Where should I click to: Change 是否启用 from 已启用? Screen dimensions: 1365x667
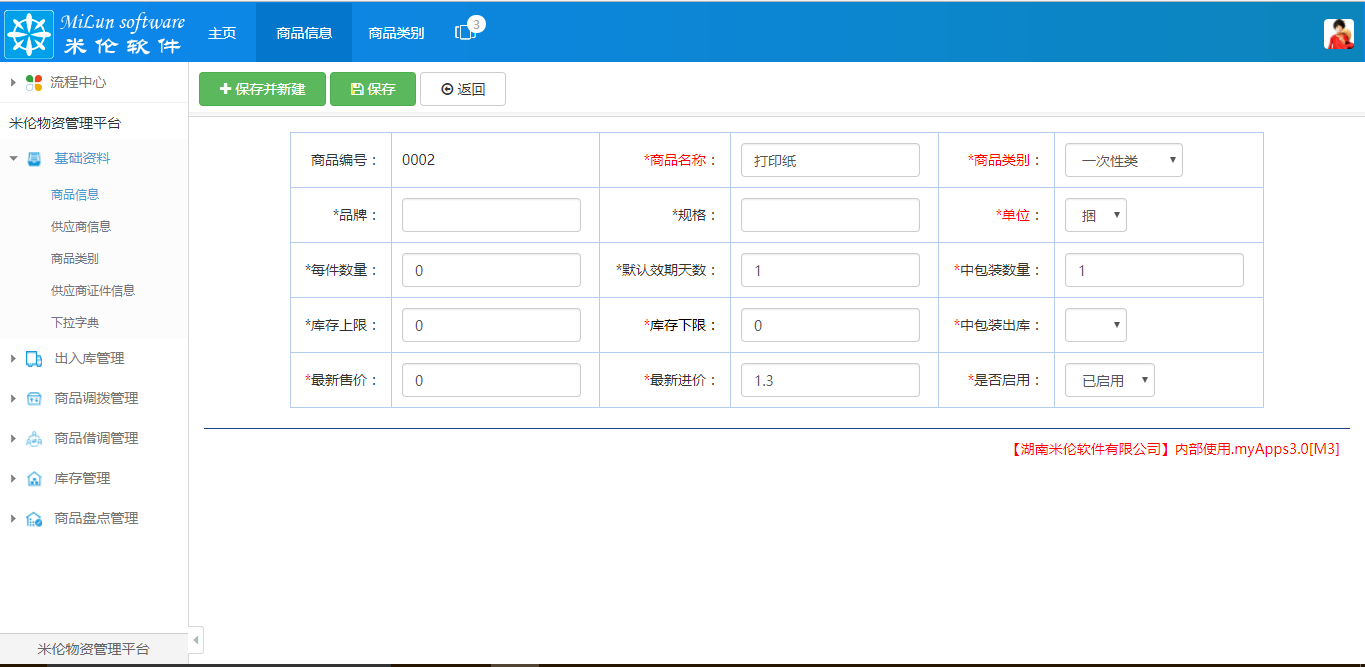click(1108, 379)
